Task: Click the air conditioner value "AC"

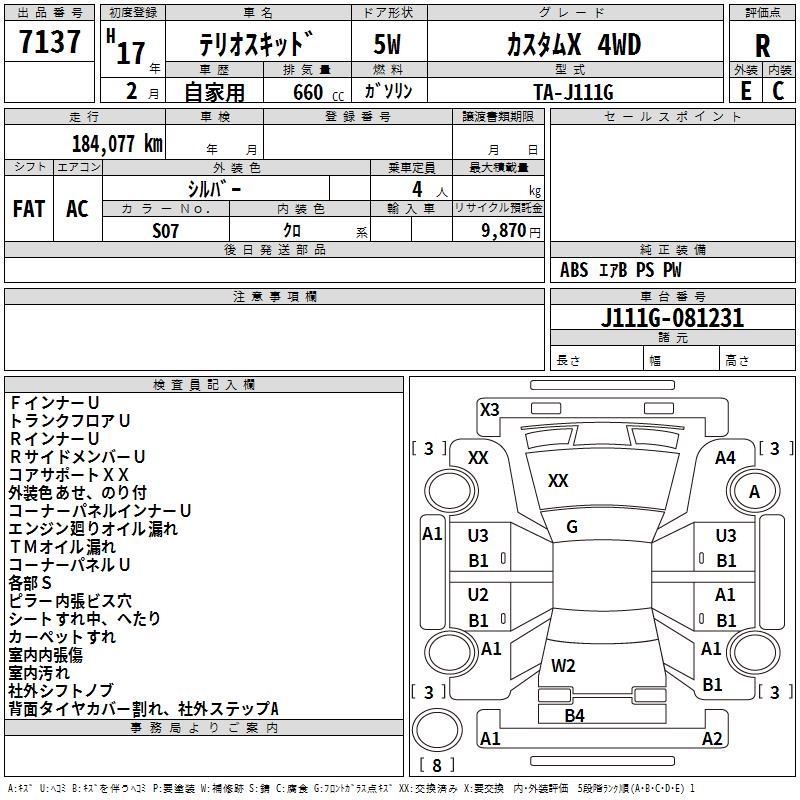Action: coord(77,209)
